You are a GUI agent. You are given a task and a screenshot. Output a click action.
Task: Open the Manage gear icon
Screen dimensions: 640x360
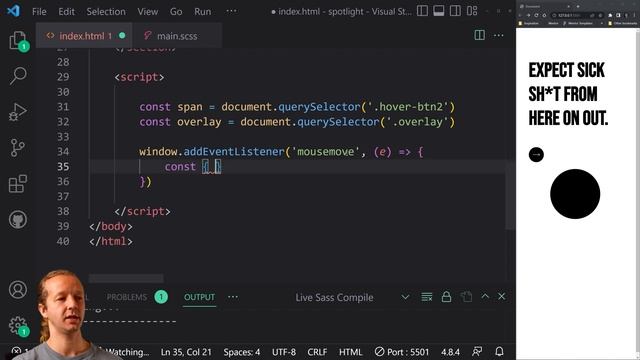click(x=18, y=326)
